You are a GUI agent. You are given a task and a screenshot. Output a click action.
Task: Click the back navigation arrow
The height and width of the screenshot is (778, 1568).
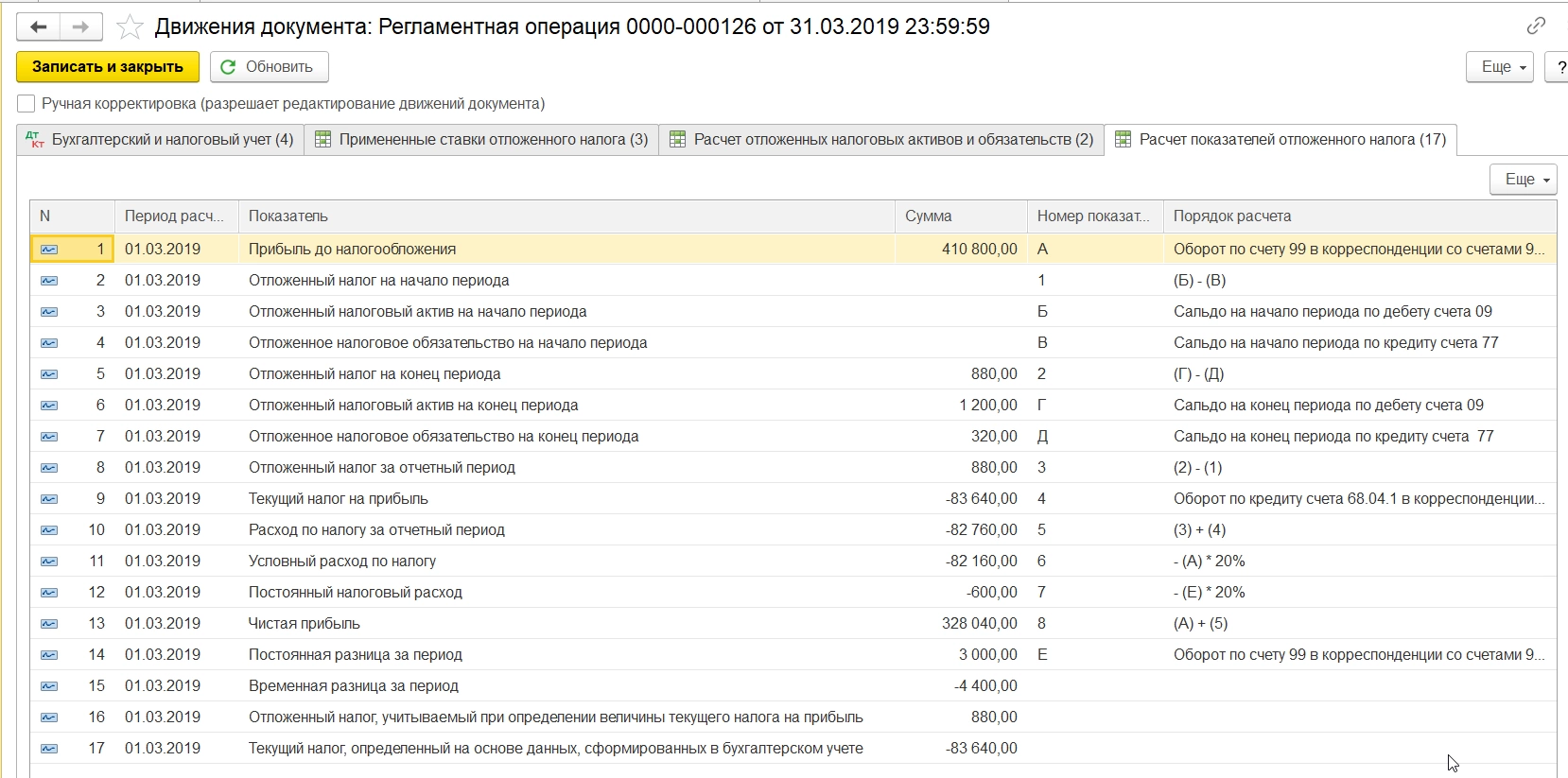(x=39, y=26)
